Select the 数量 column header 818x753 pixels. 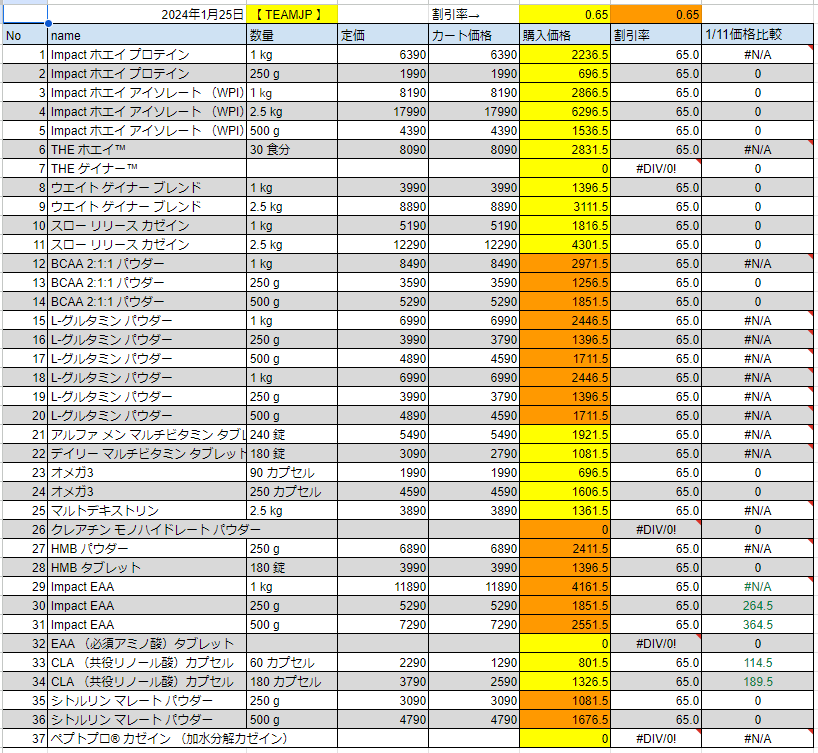292,35
